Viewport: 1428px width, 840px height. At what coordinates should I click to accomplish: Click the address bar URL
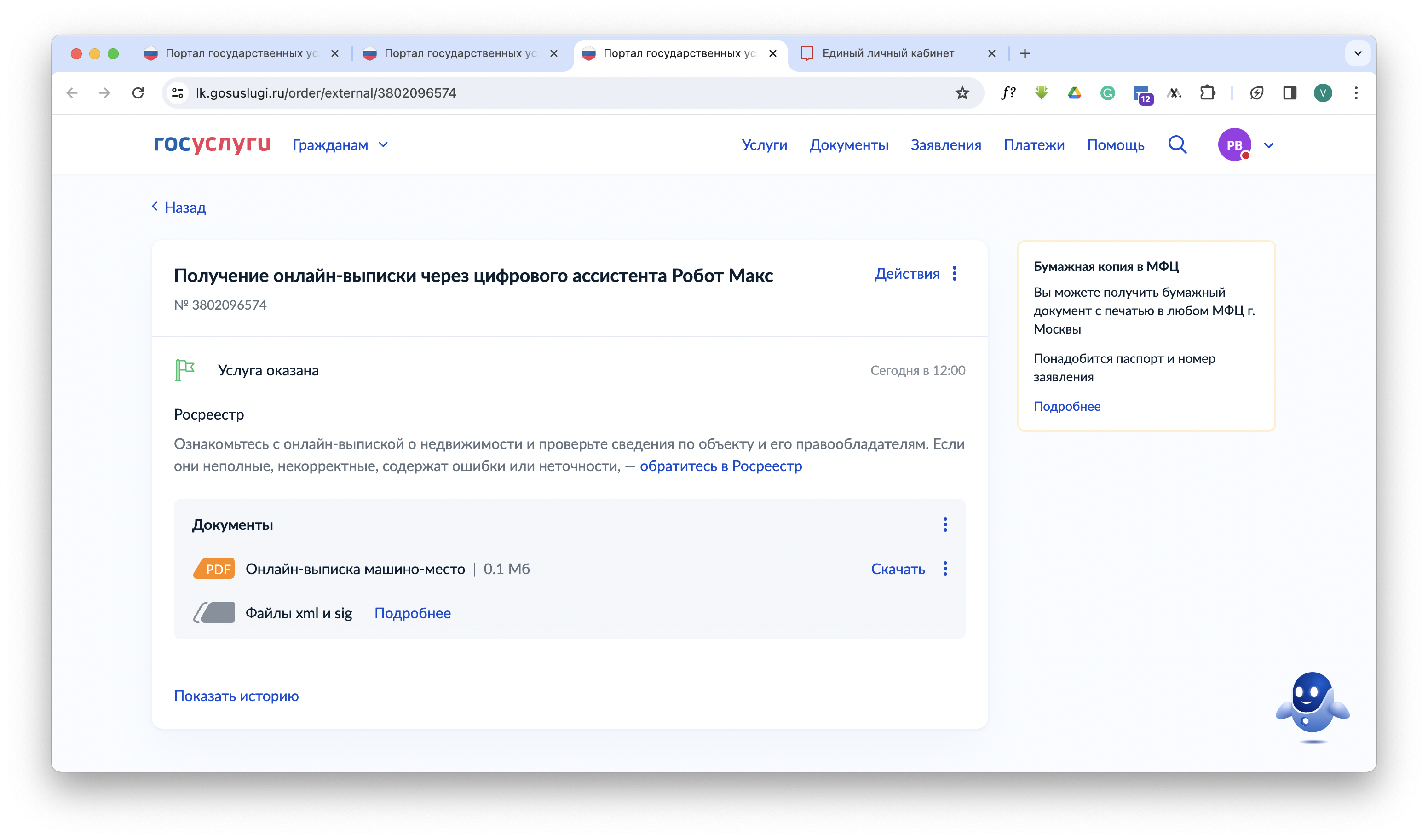pyautogui.click(x=326, y=93)
